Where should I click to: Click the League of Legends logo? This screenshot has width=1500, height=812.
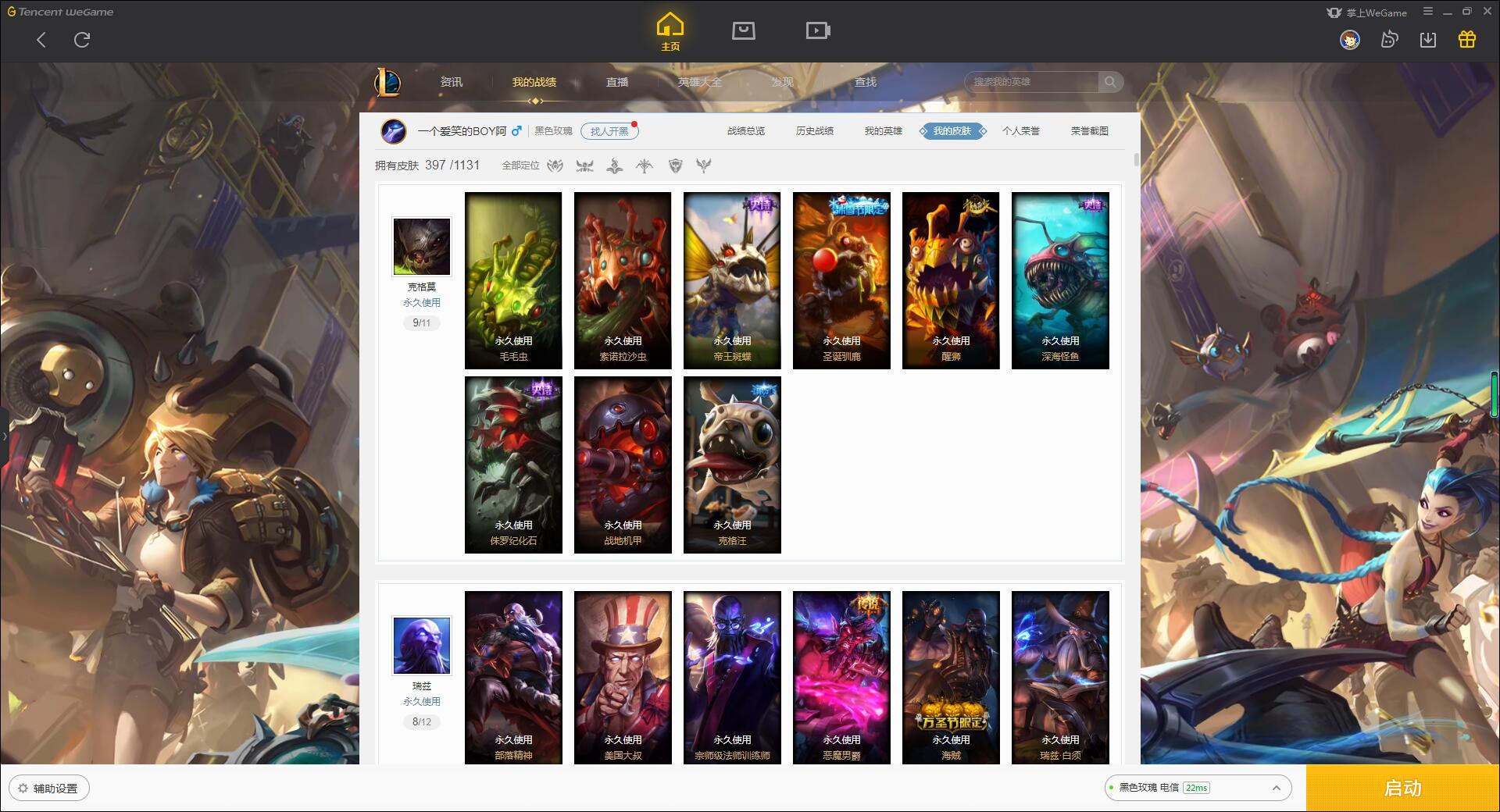click(x=387, y=82)
